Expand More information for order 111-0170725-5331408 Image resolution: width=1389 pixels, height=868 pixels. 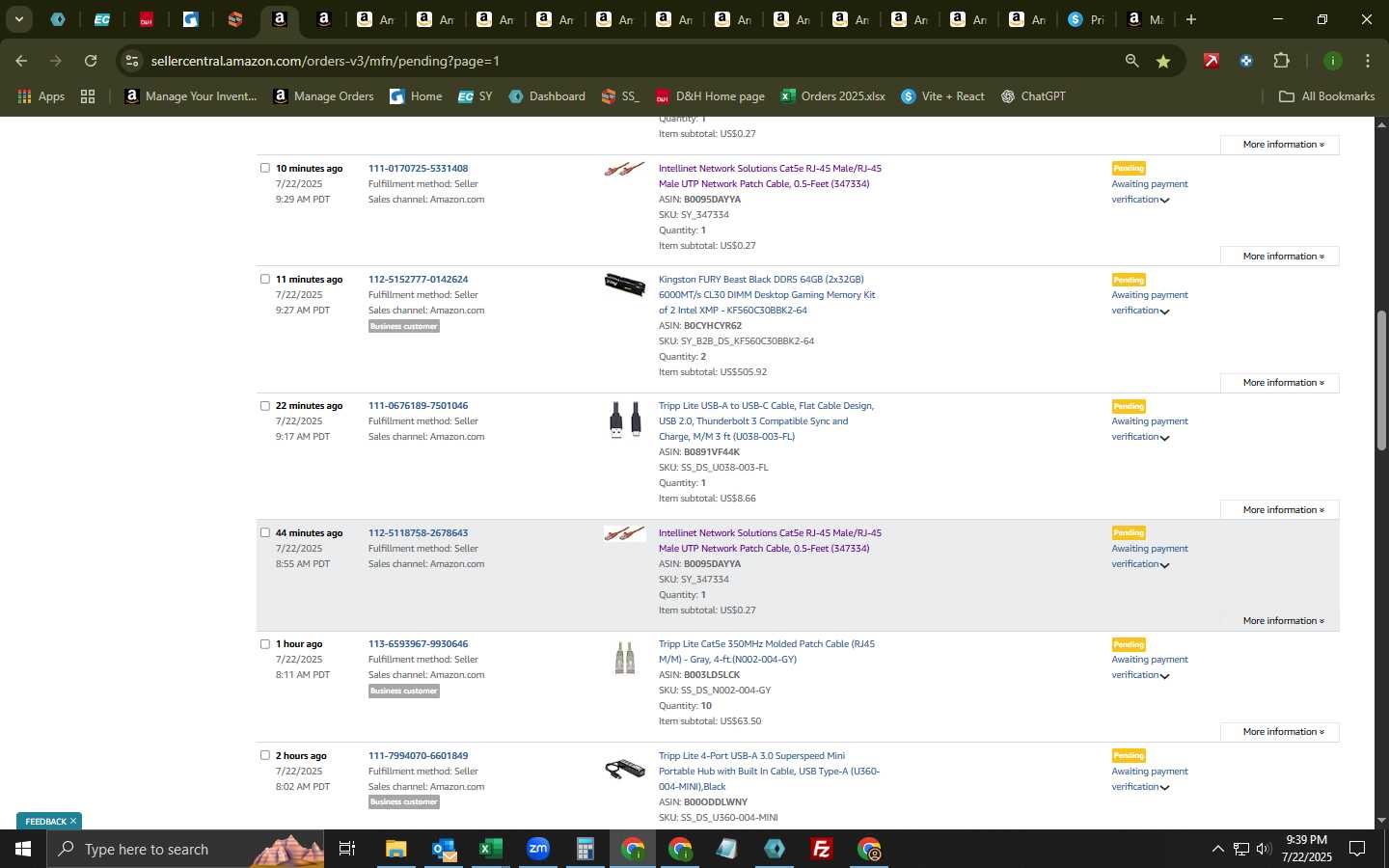[1280, 257]
